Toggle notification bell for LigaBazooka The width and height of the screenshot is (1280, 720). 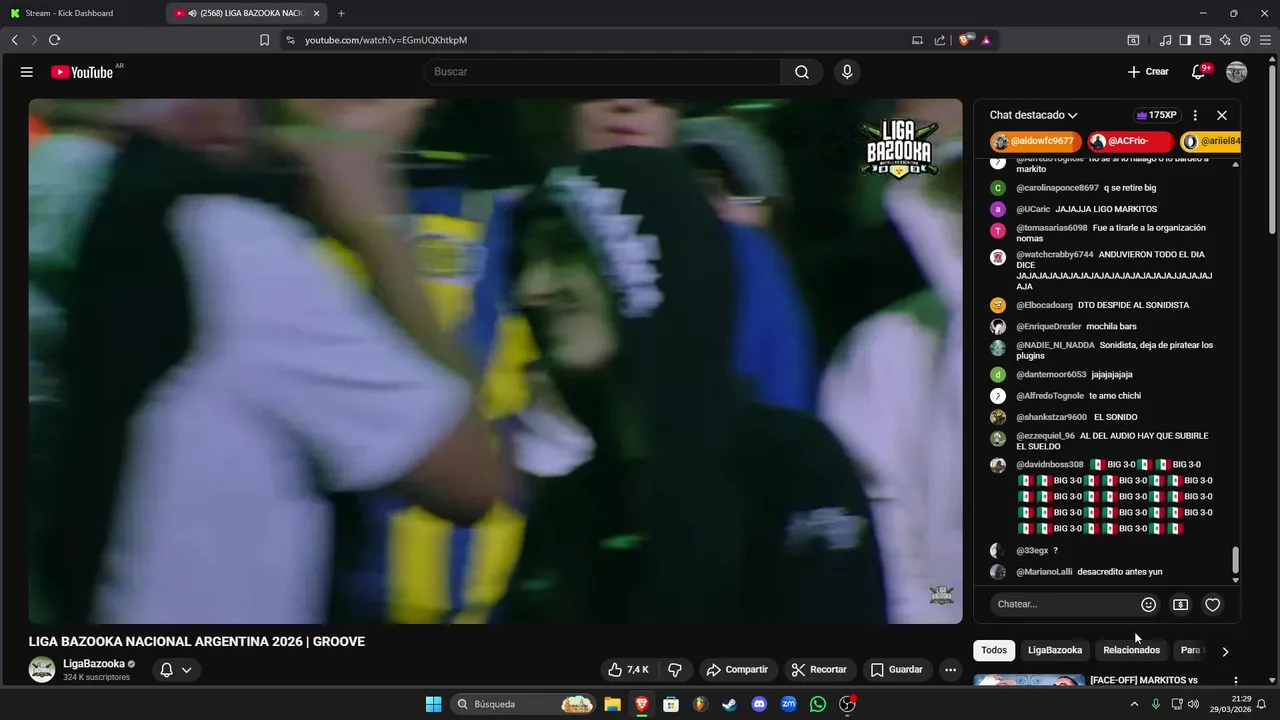click(x=167, y=670)
